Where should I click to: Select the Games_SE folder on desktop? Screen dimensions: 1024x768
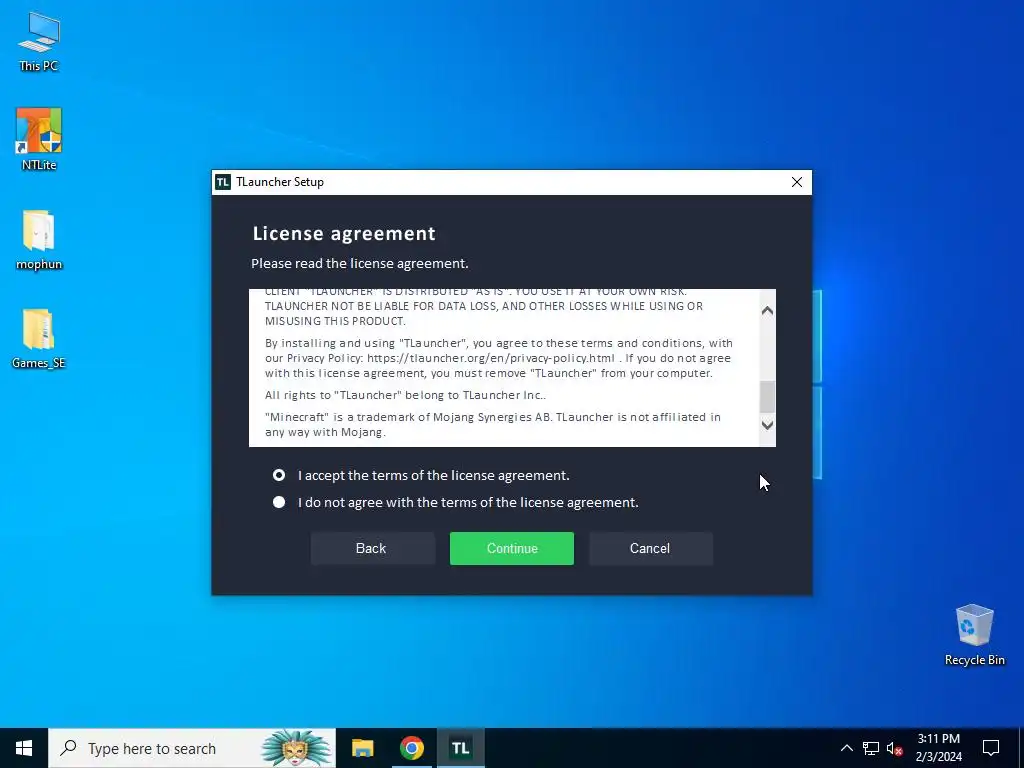pyautogui.click(x=39, y=338)
